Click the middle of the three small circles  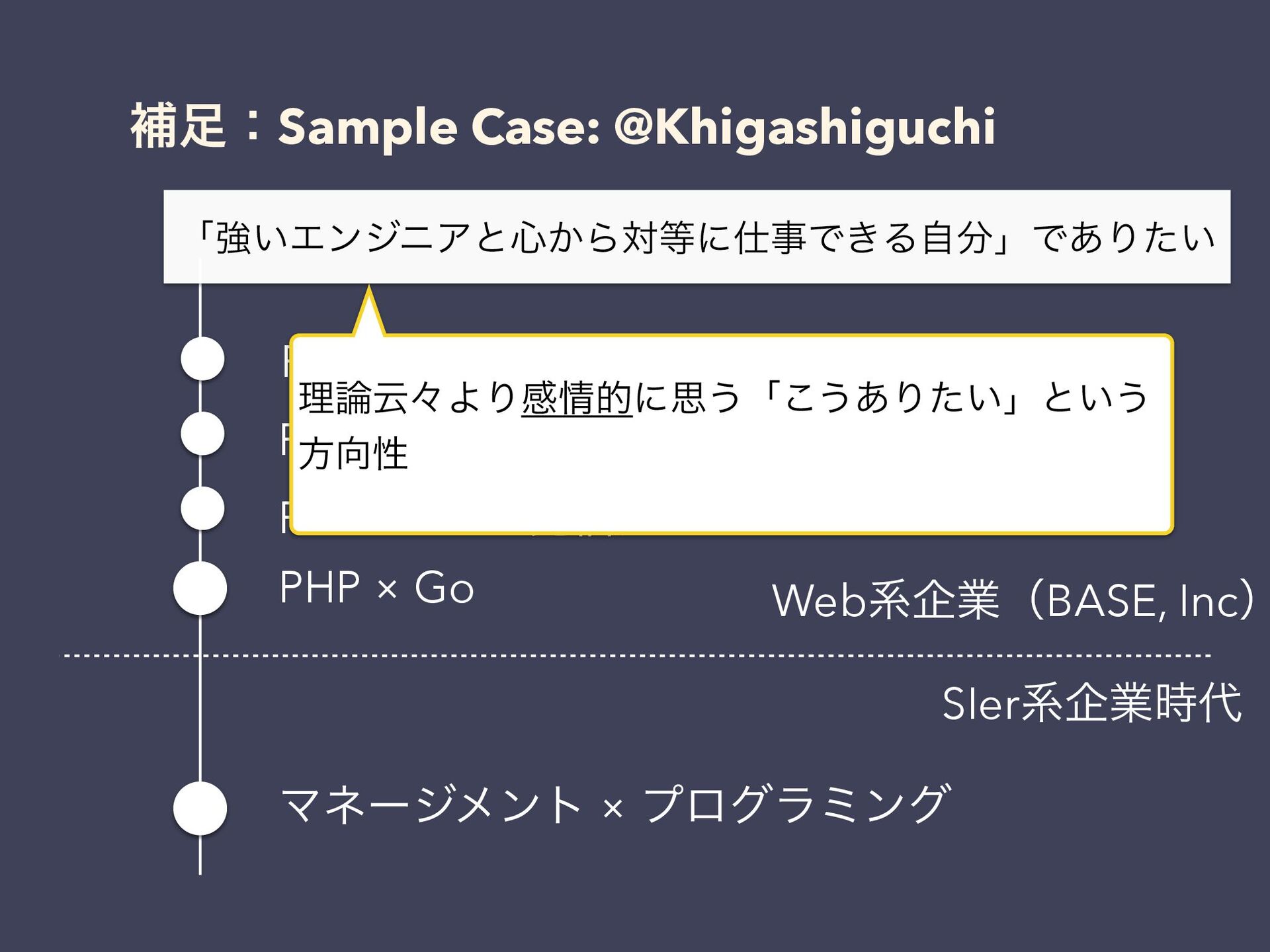pyautogui.click(x=202, y=433)
